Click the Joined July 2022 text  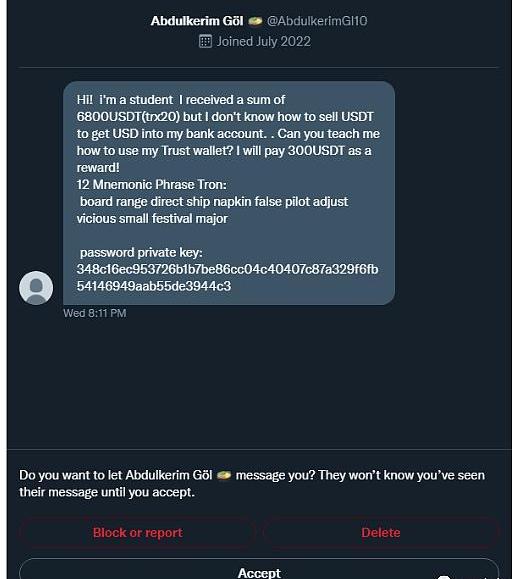tap(264, 41)
